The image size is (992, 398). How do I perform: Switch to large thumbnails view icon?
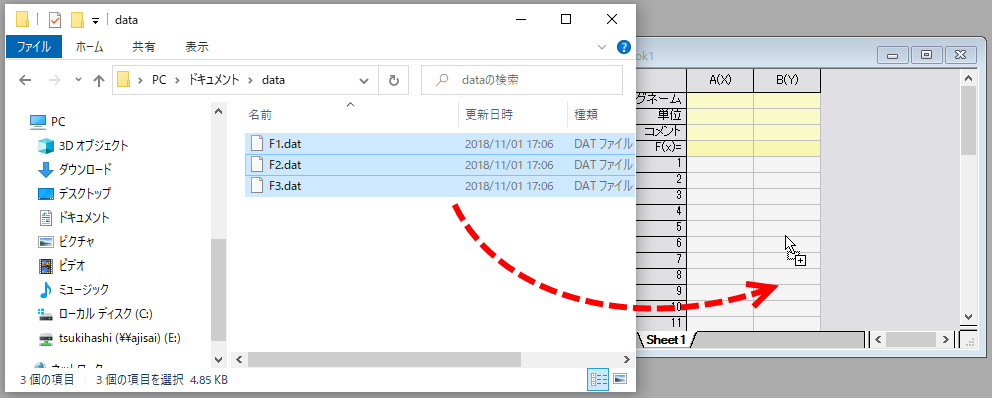[x=620, y=380]
